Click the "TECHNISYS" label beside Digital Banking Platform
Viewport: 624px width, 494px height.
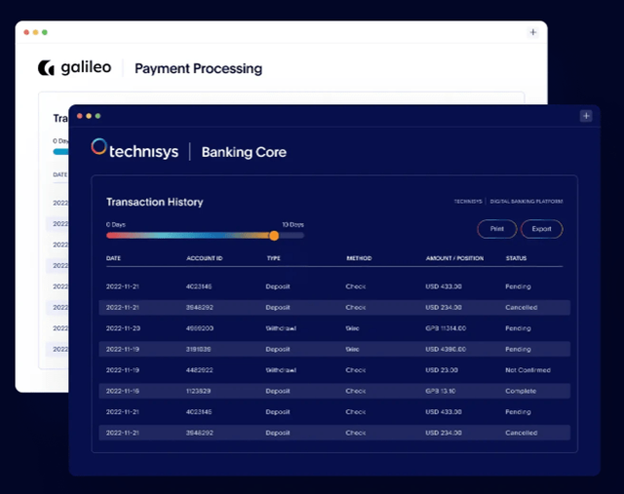coord(468,201)
